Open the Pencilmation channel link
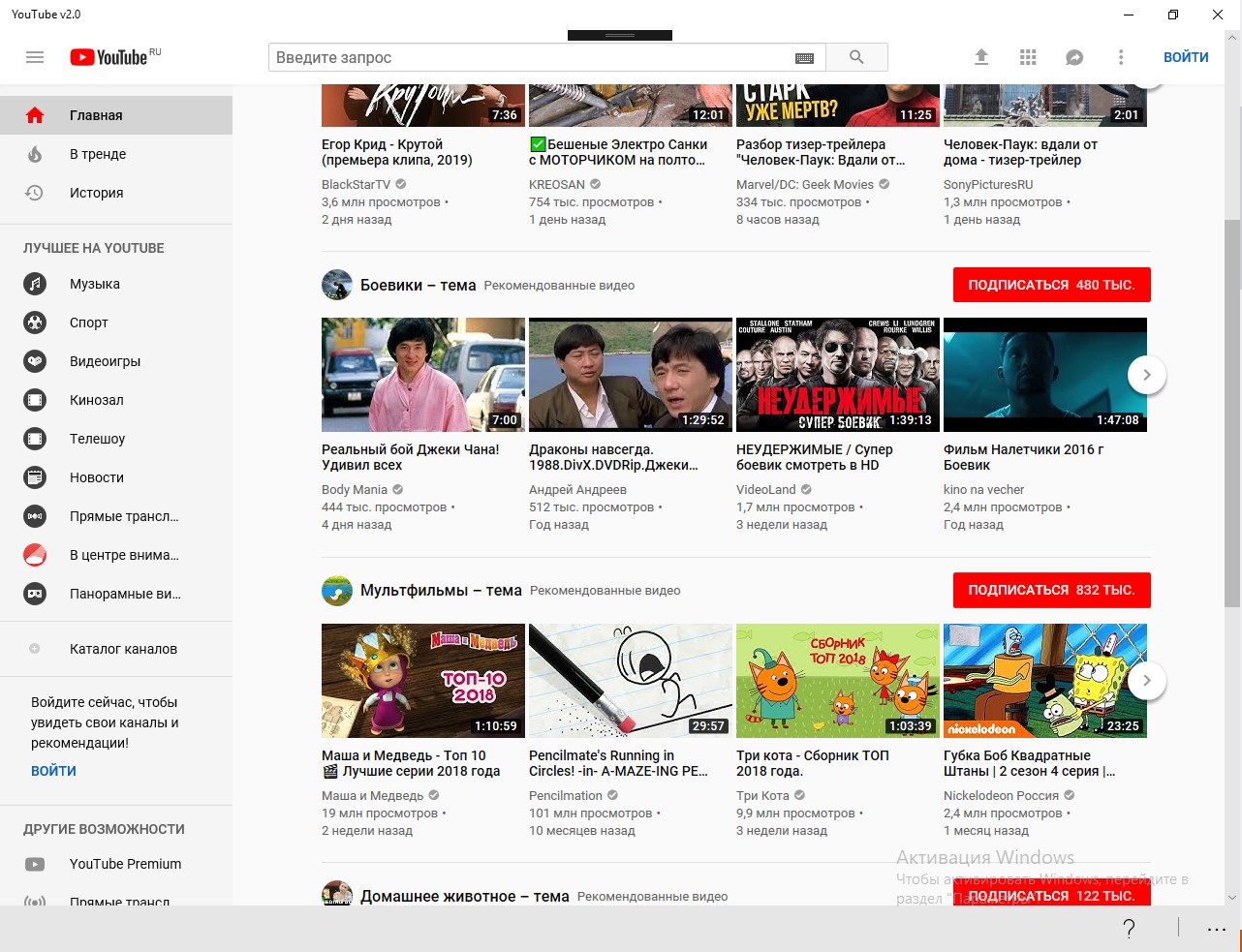This screenshot has height=952, width=1242. [566, 795]
